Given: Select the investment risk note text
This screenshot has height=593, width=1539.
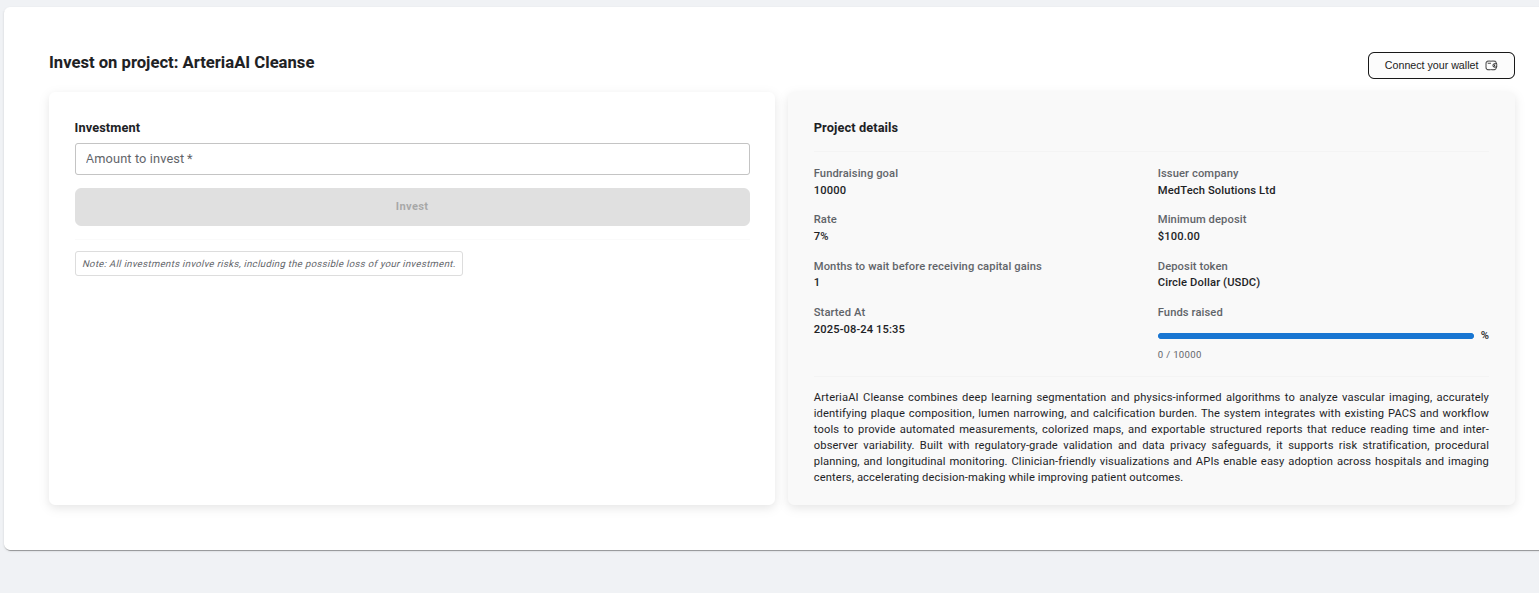Looking at the screenshot, I should 269,264.
